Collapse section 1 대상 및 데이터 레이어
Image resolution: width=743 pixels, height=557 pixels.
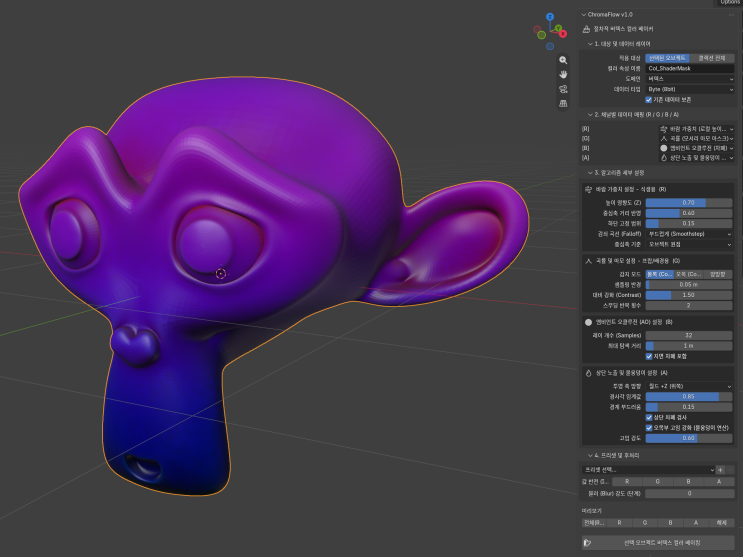[590, 44]
